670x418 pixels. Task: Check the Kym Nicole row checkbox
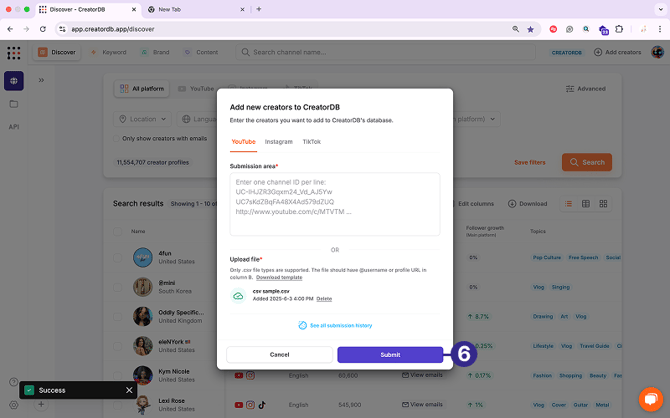click(118, 376)
